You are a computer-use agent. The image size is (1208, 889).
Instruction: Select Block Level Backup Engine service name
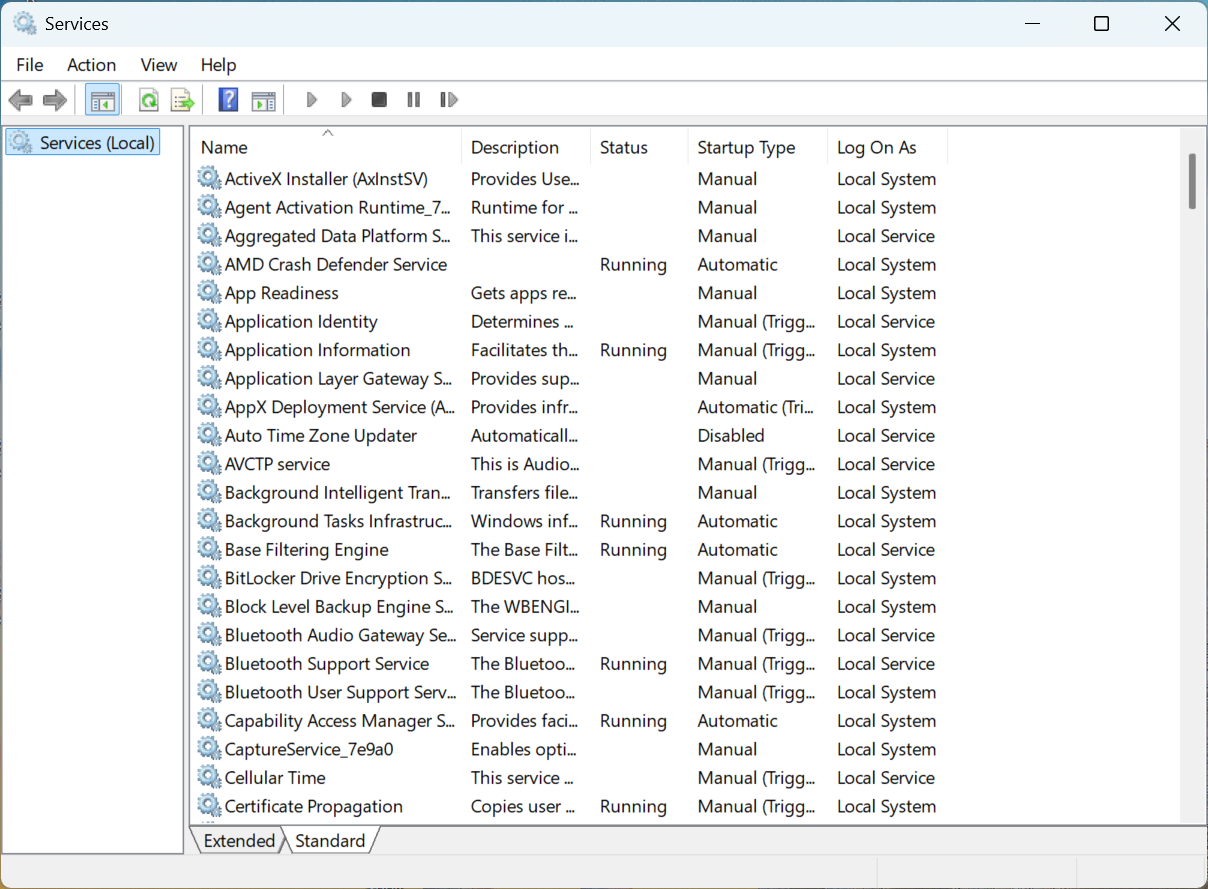click(x=340, y=606)
